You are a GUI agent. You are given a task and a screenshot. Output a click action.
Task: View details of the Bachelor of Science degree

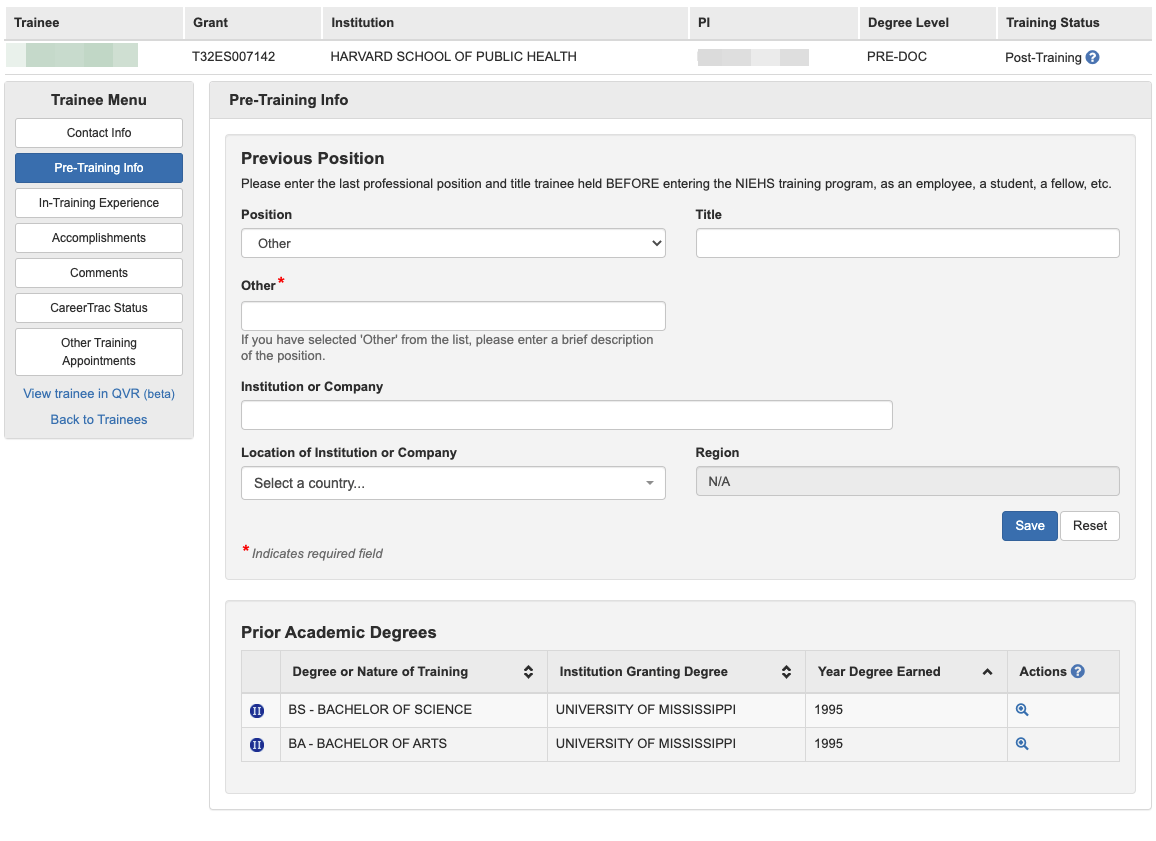[1022, 710]
